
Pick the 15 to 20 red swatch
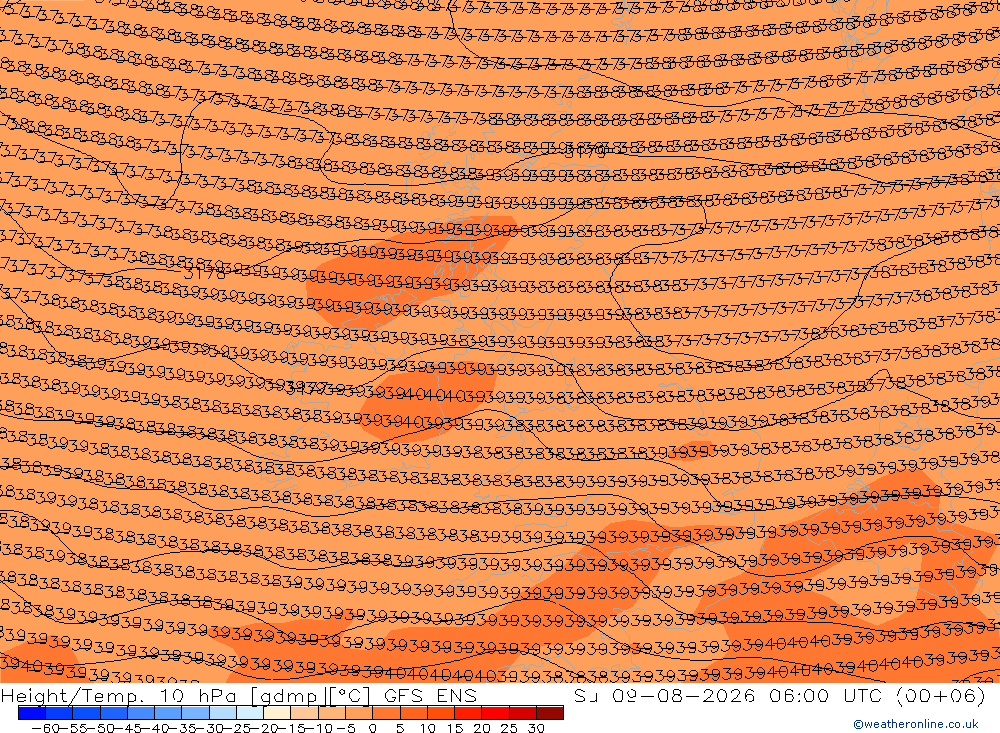pyautogui.click(x=468, y=713)
